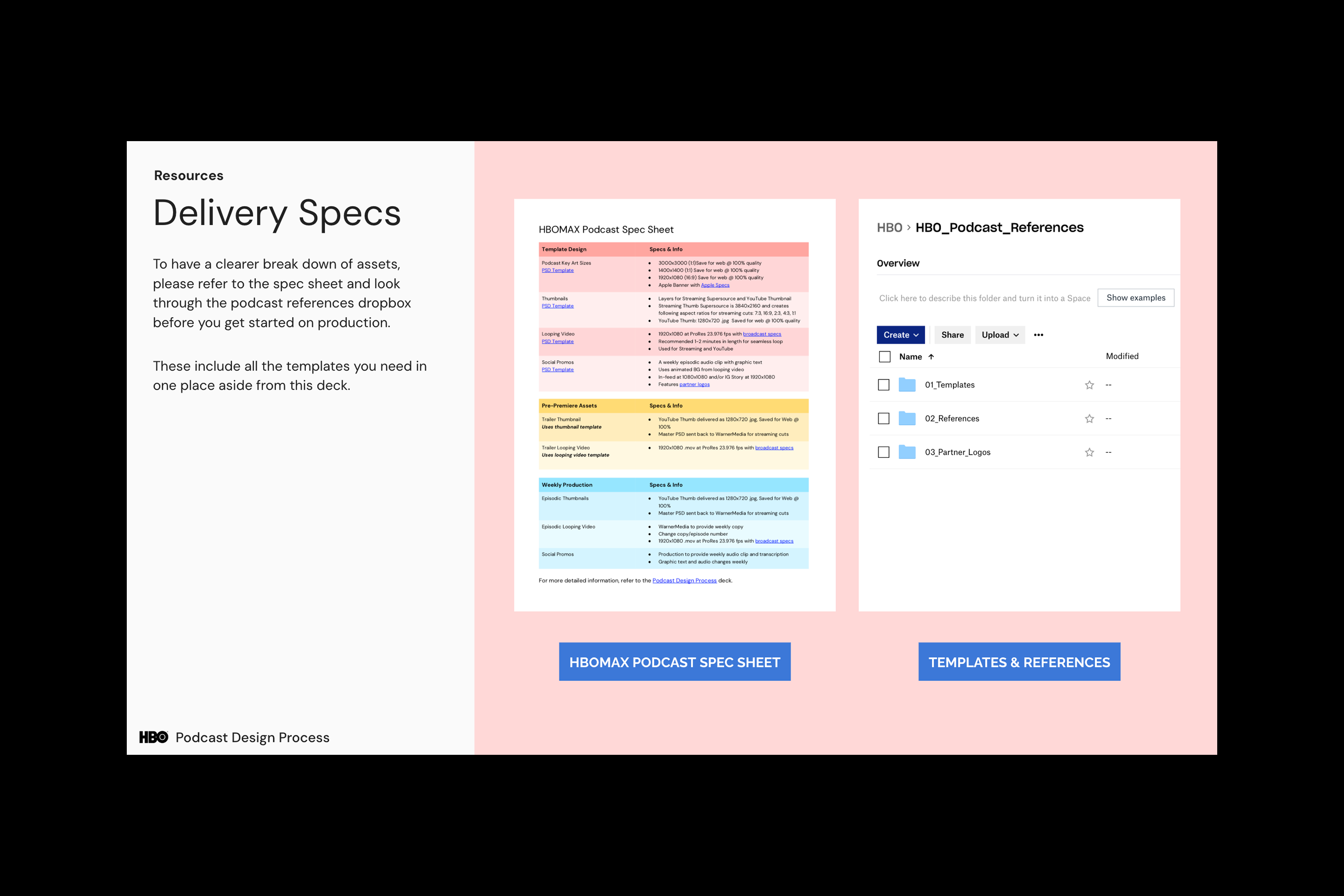Star the 01_Templates folder
Viewport: 1344px width, 896px height.
click(x=1089, y=385)
